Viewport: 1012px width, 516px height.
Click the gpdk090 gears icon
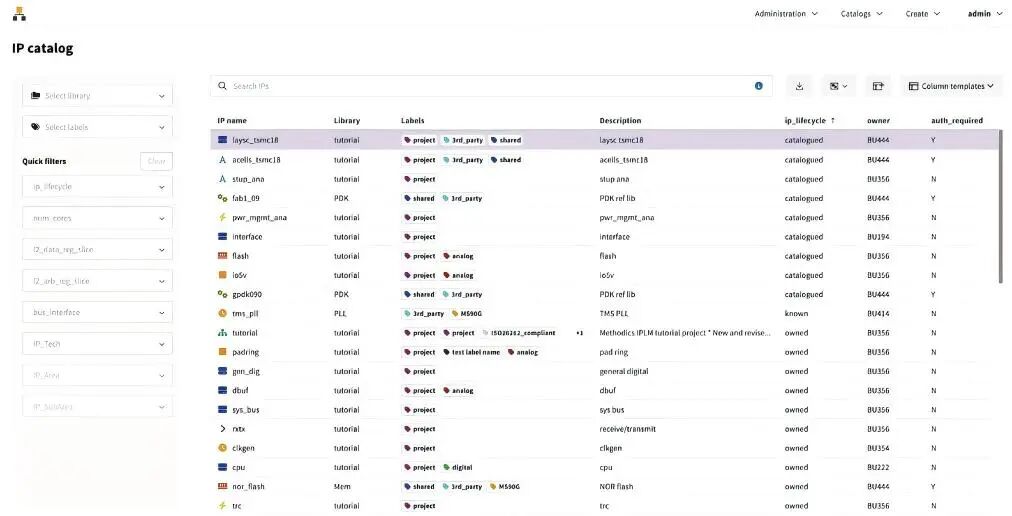(223, 294)
